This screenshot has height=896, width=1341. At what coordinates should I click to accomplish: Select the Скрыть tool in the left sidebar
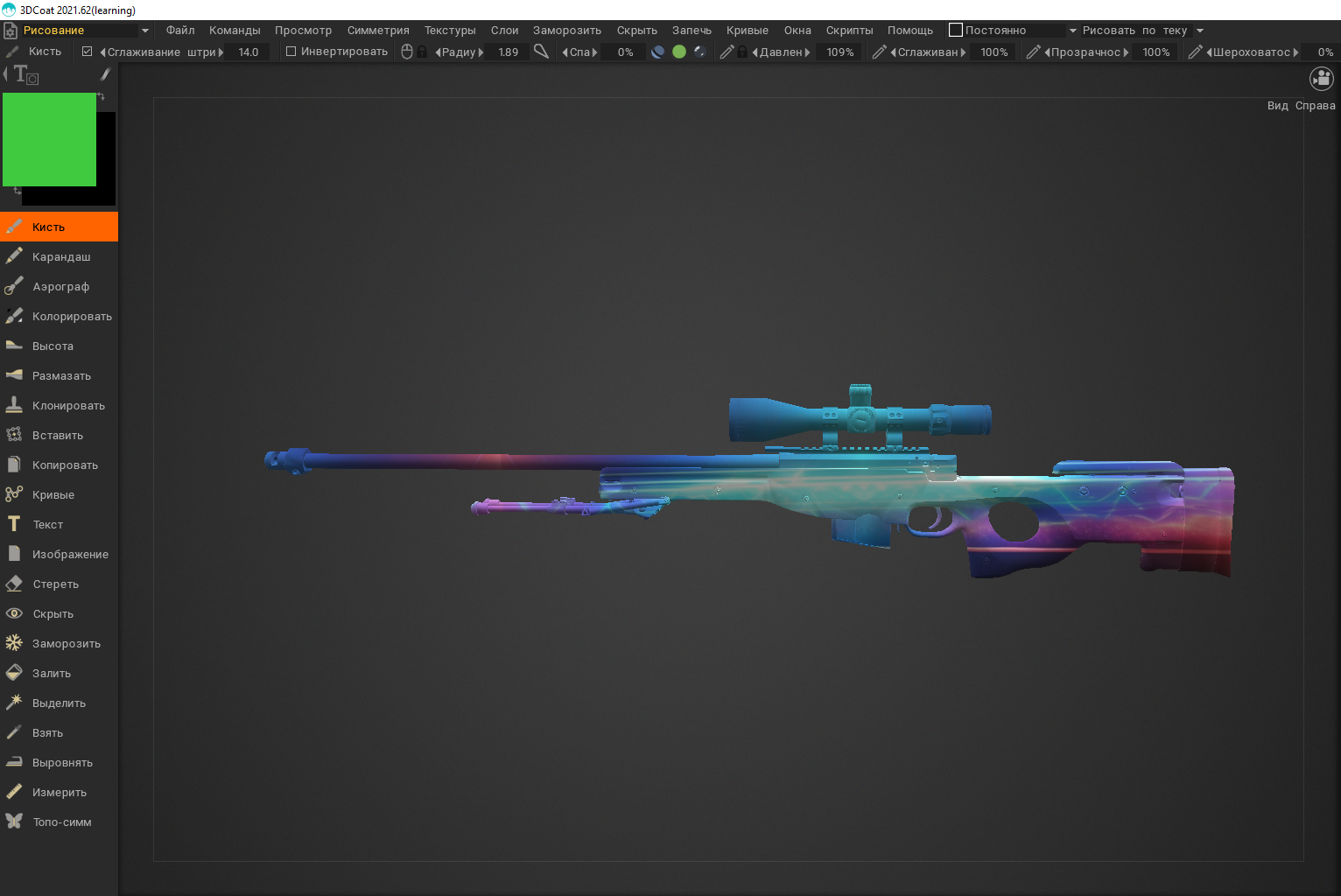[x=59, y=613]
